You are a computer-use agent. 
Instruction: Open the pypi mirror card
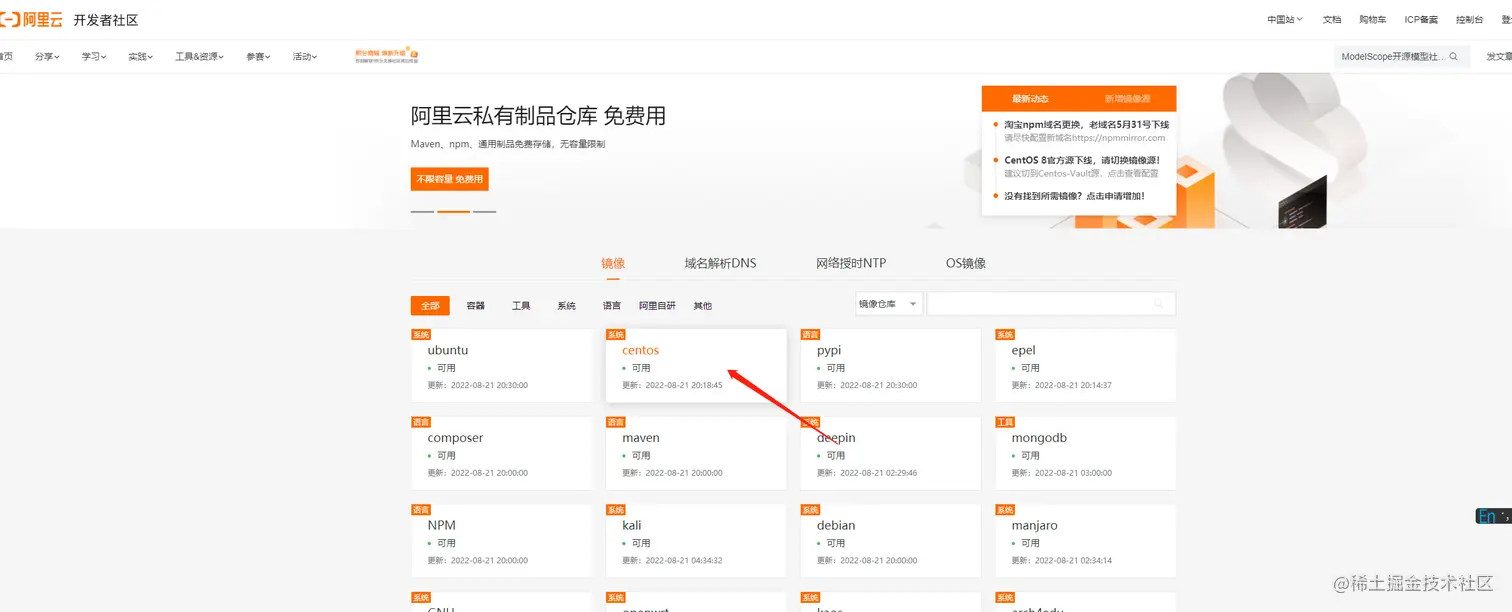(x=890, y=366)
